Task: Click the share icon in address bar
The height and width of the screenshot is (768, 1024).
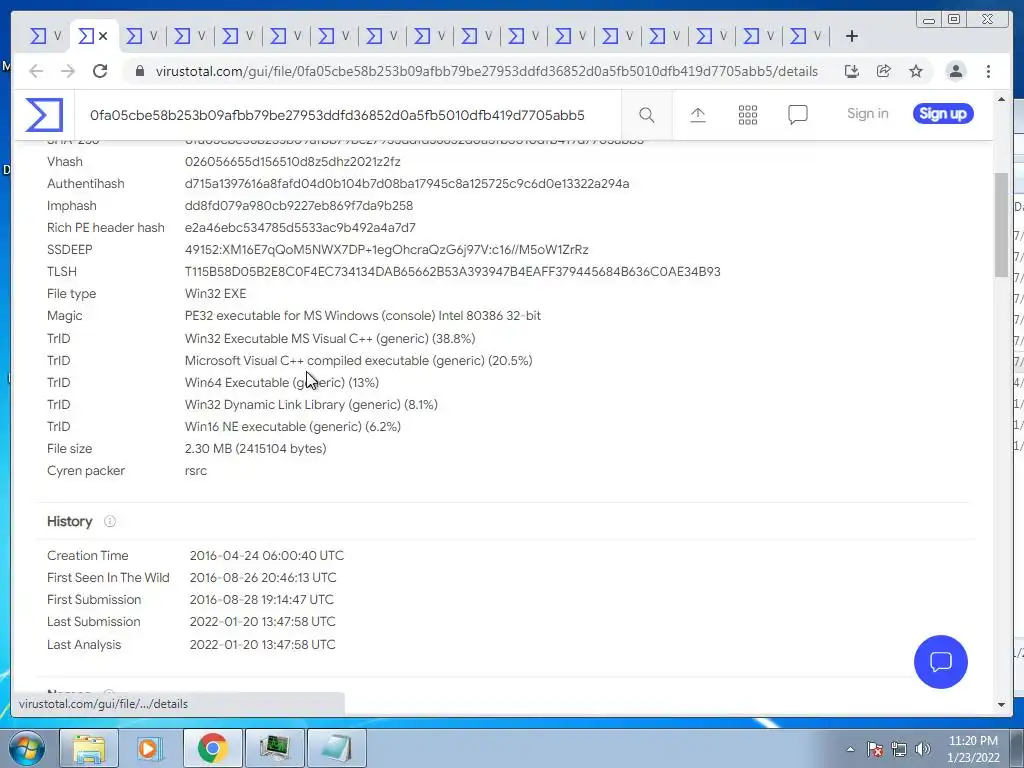Action: point(884,71)
